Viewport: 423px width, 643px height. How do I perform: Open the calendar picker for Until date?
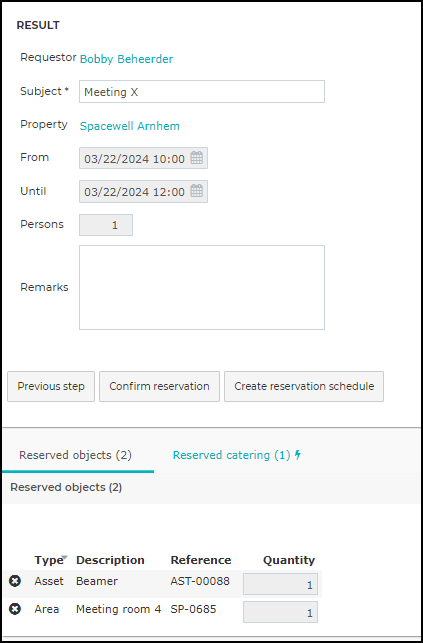click(x=197, y=191)
